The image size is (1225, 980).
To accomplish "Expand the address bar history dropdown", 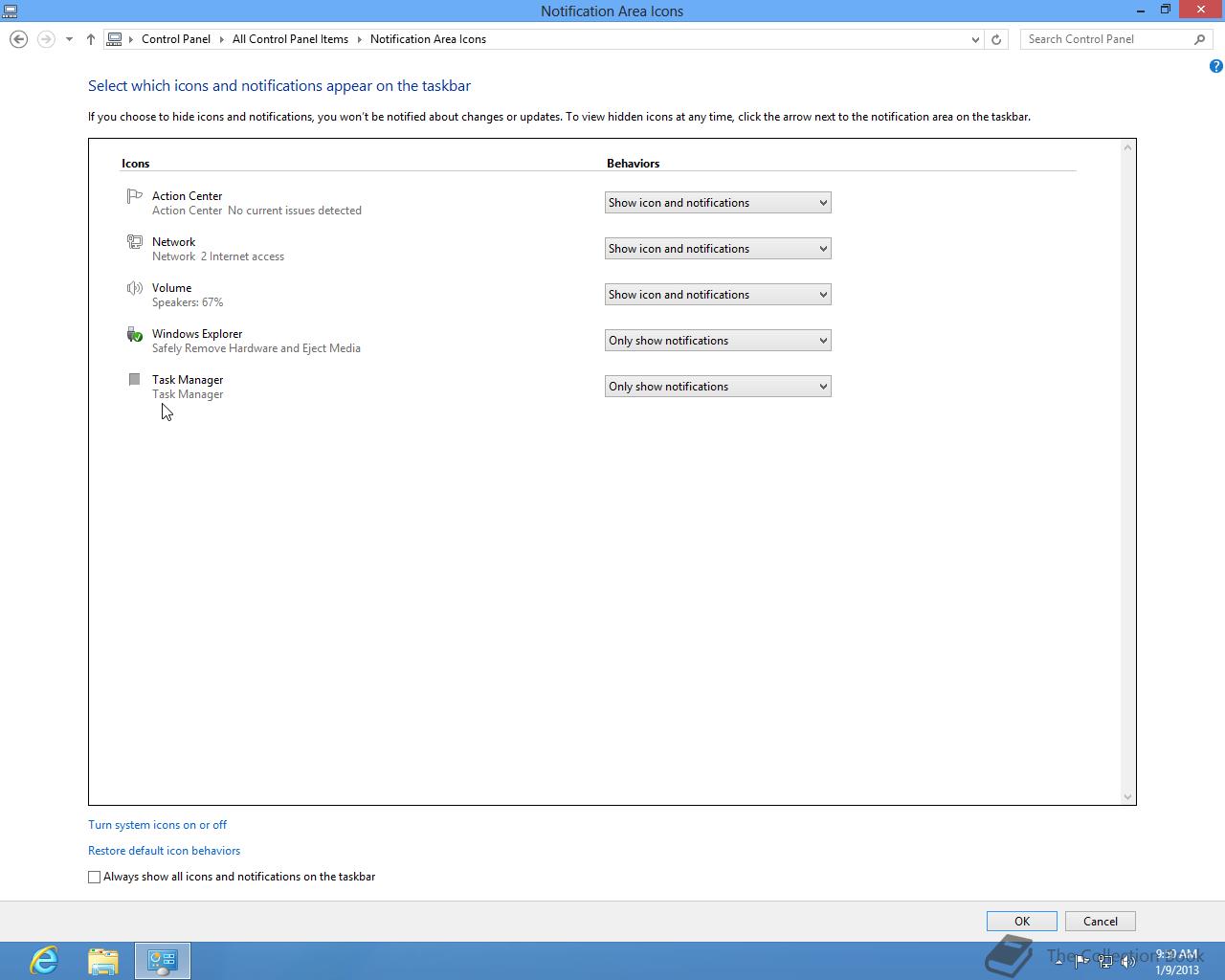I will click(975, 39).
